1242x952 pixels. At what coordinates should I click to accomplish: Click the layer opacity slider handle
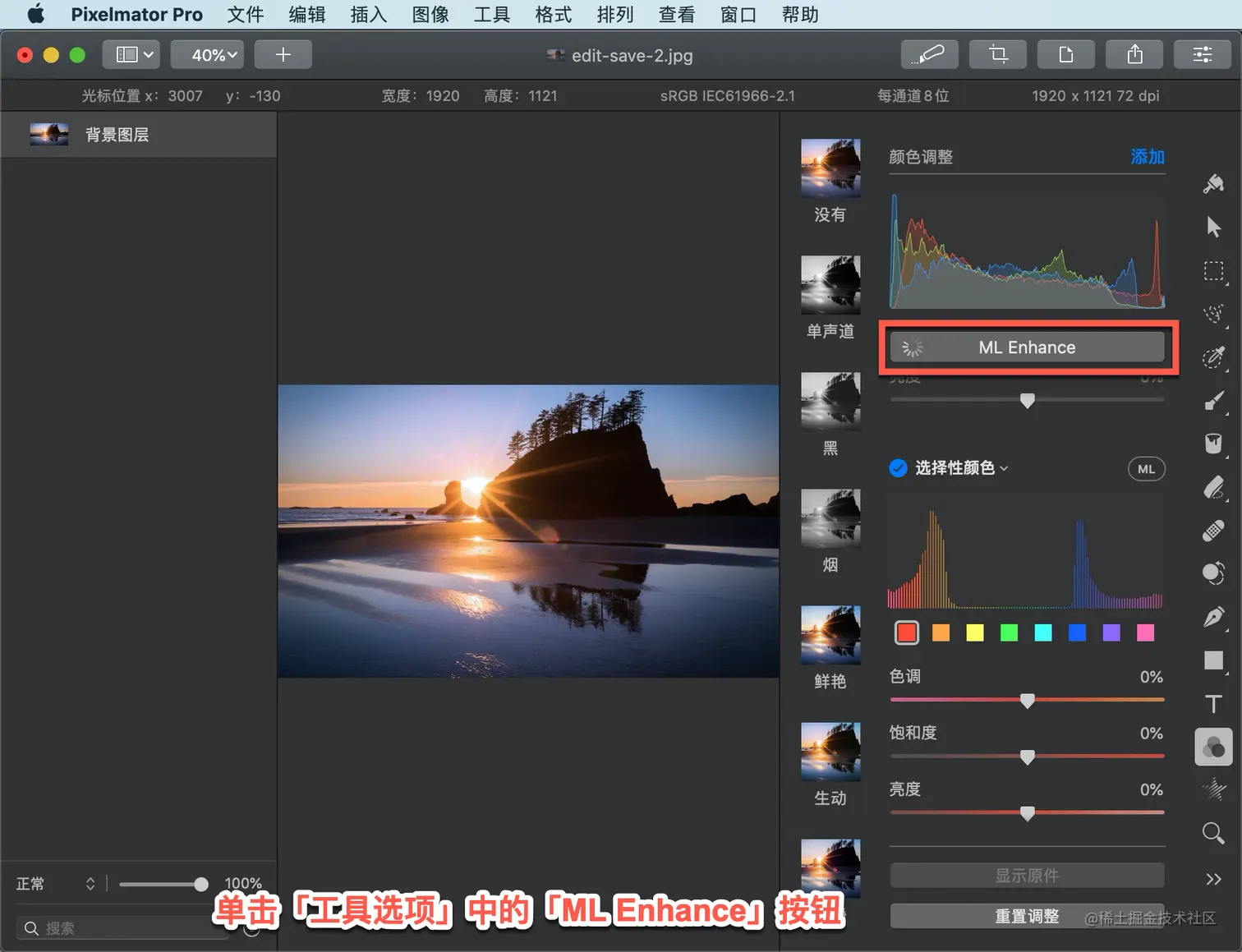coord(201,885)
